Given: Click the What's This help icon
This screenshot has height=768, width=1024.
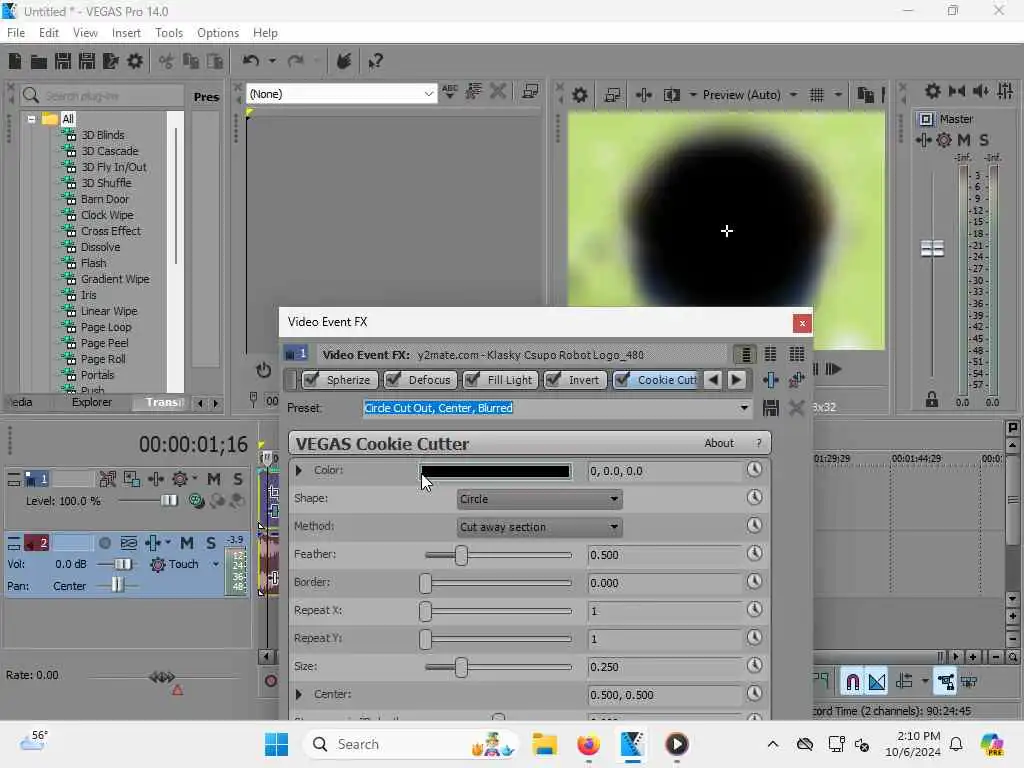Looking at the screenshot, I should tap(375, 61).
